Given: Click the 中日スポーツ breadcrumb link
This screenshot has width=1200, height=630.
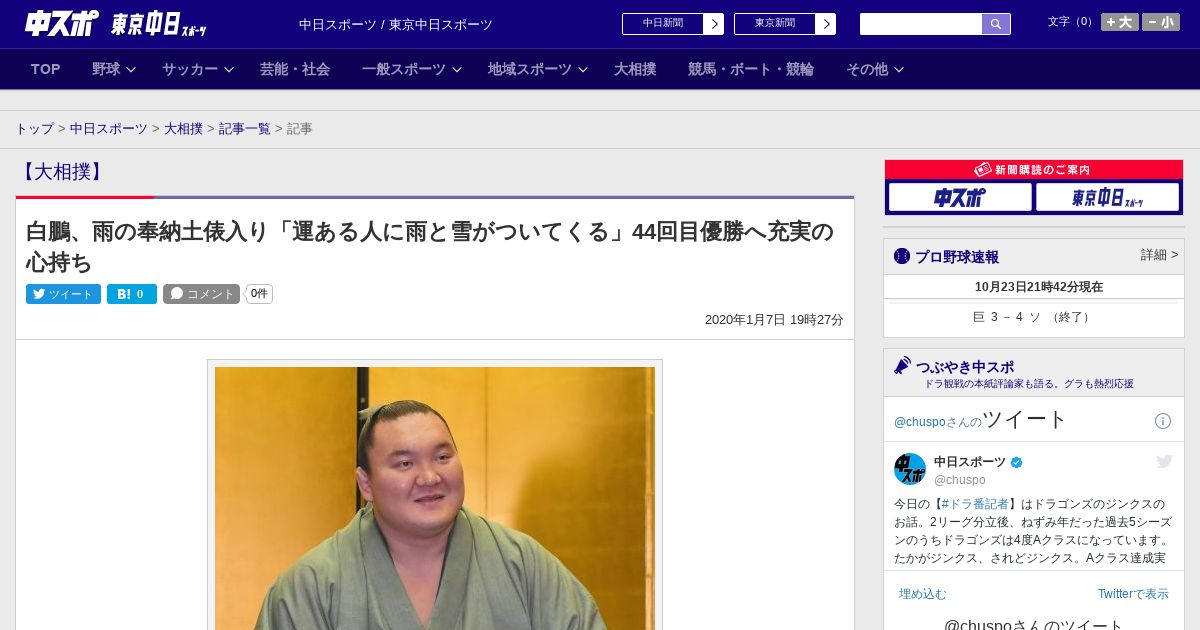Looking at the screenshot, I should pyautogui.click(x=109, y=129).
